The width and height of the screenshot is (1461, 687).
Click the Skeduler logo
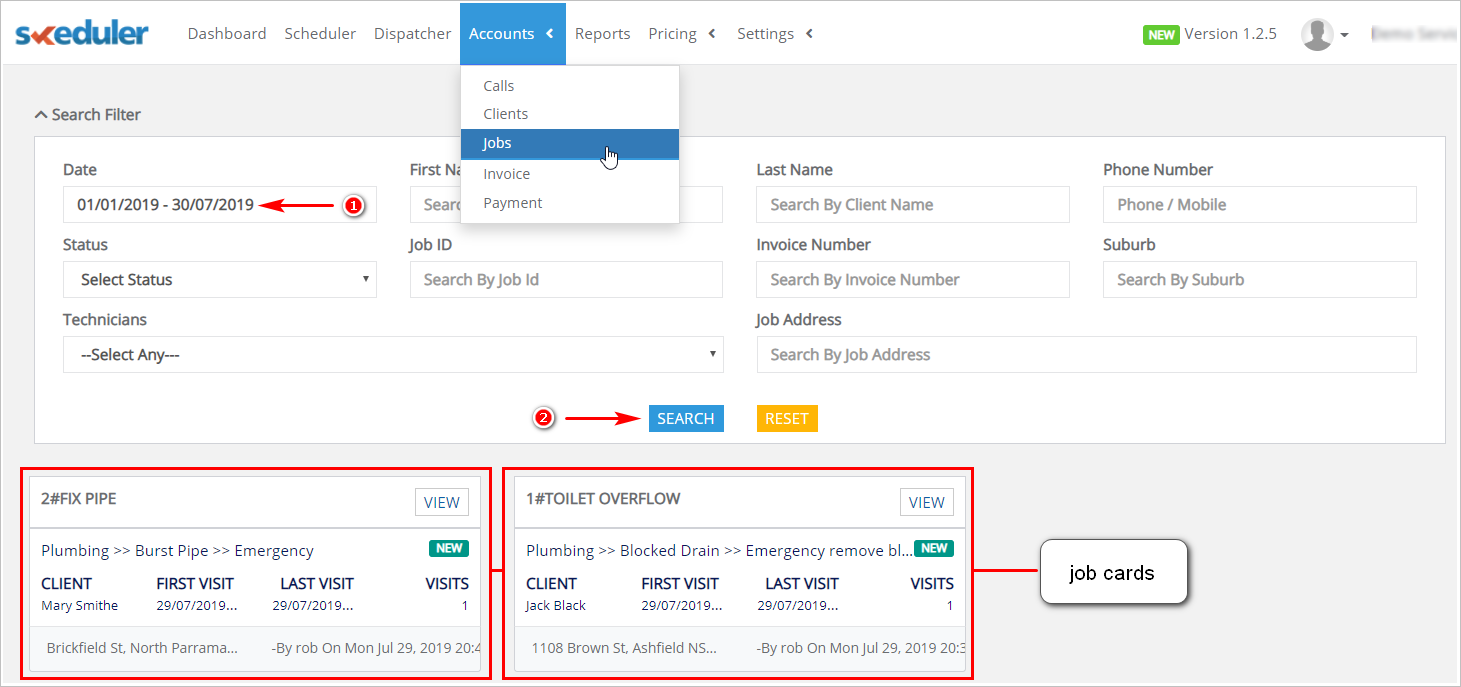pos(80,33)
